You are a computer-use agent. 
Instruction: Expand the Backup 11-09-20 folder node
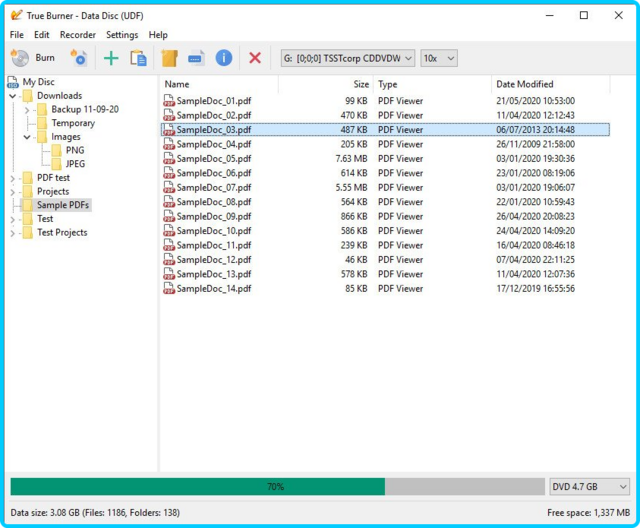[x=27, y=110]
